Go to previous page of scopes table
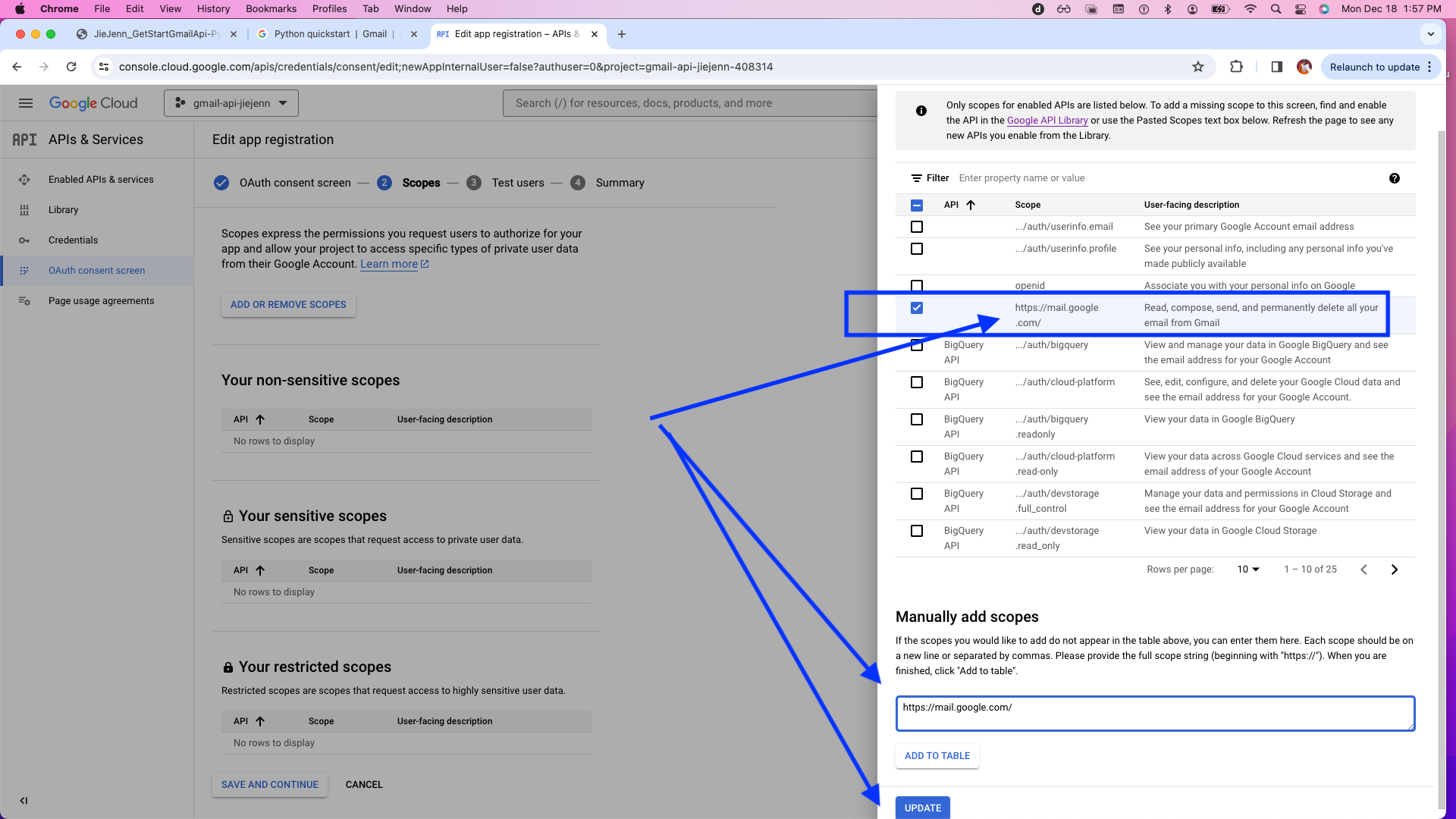The image size is (1456, 819). 1363,570
